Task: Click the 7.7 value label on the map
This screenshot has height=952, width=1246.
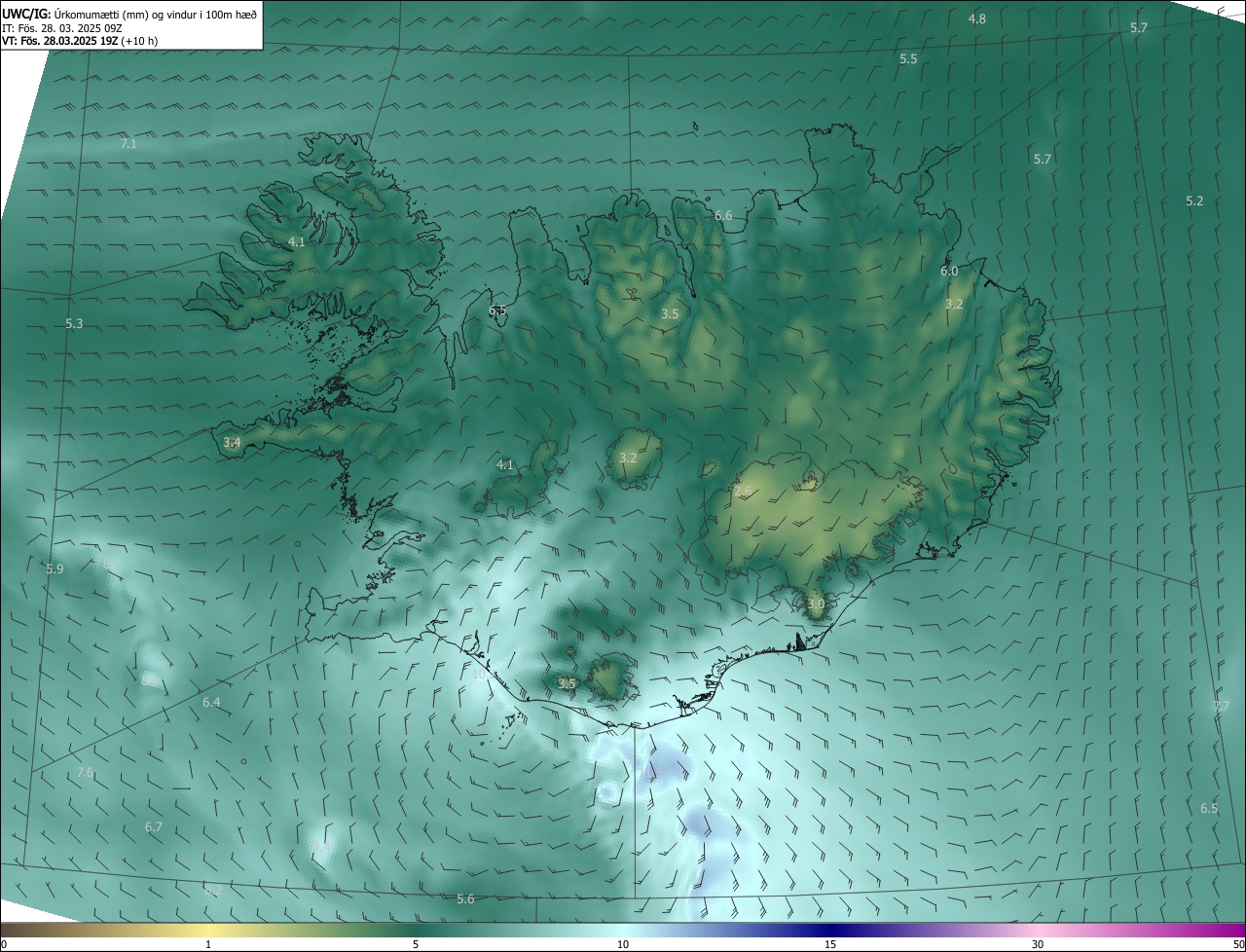Action: click(1222, 707)
